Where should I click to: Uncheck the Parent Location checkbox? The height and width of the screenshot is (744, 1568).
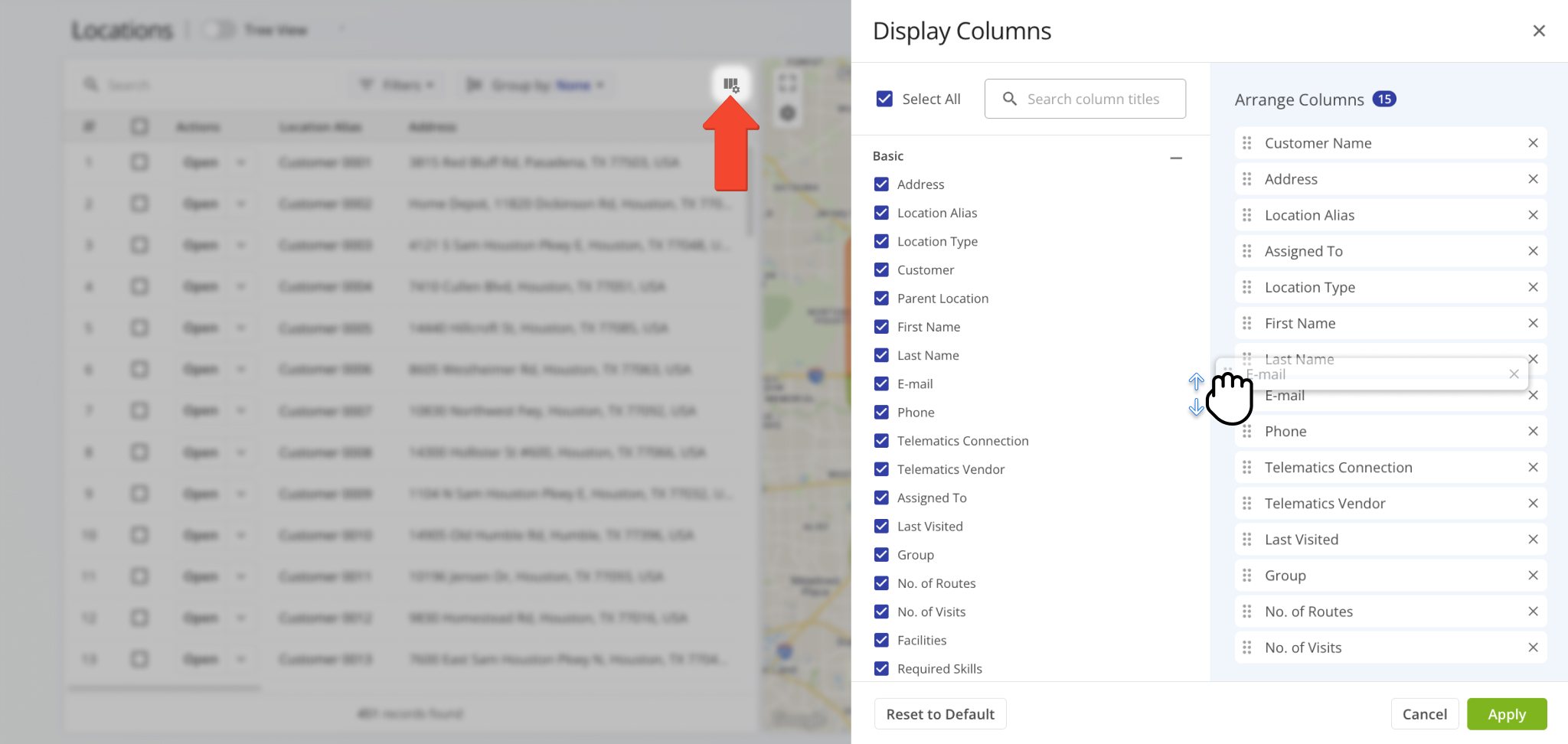click(881, 298)
